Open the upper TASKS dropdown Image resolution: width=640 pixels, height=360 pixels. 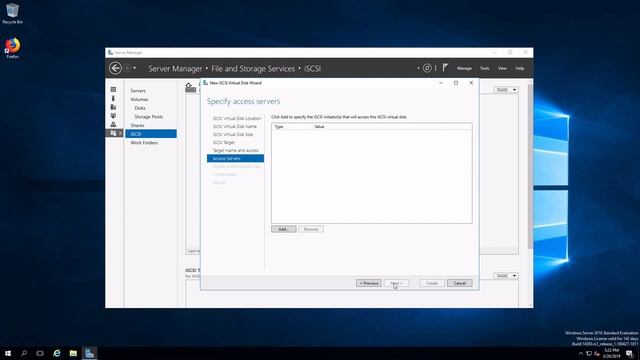506,90
